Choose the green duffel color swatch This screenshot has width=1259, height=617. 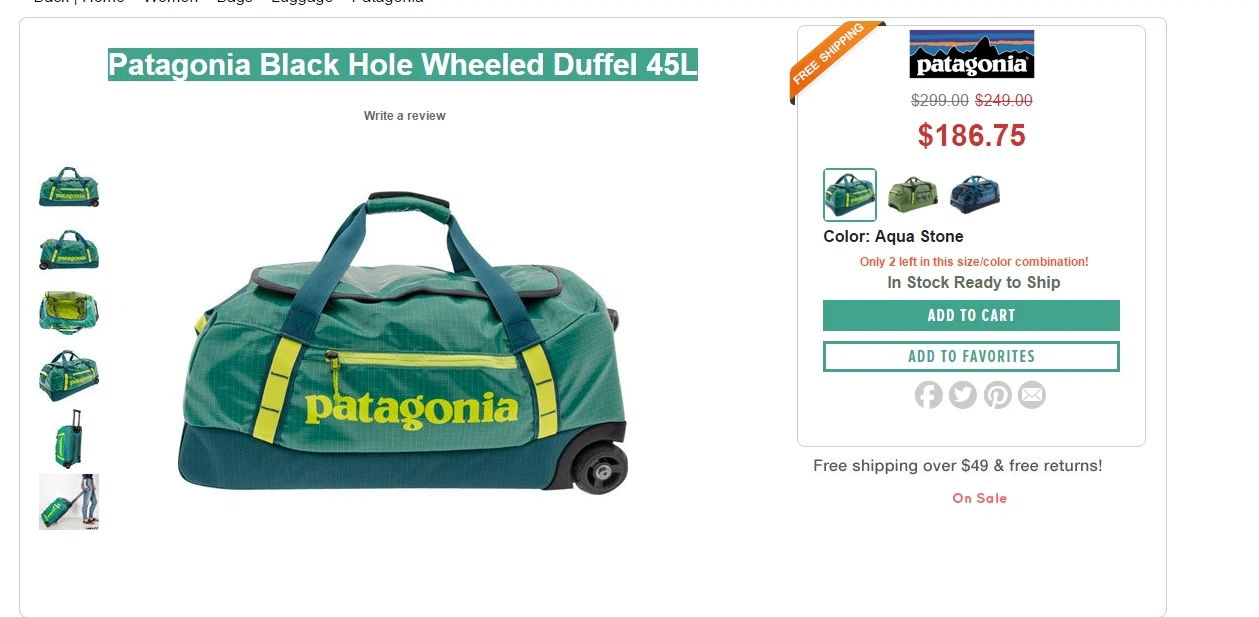pyautogui.click(x=912, y=194)
